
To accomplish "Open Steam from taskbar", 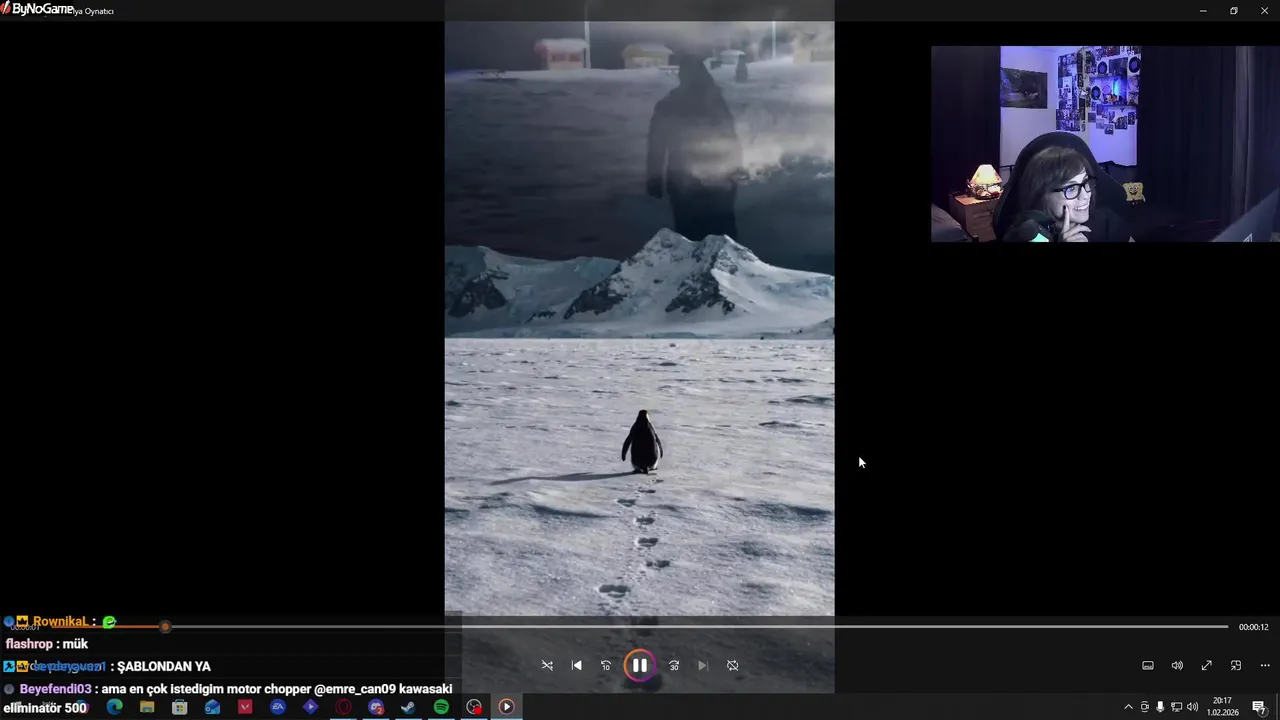I will (x=408, y=707).
